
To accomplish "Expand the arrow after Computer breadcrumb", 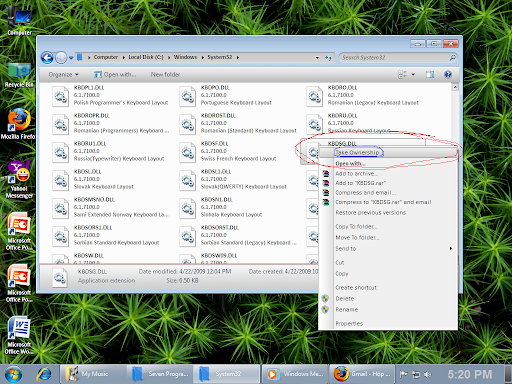I will point(123,58).
